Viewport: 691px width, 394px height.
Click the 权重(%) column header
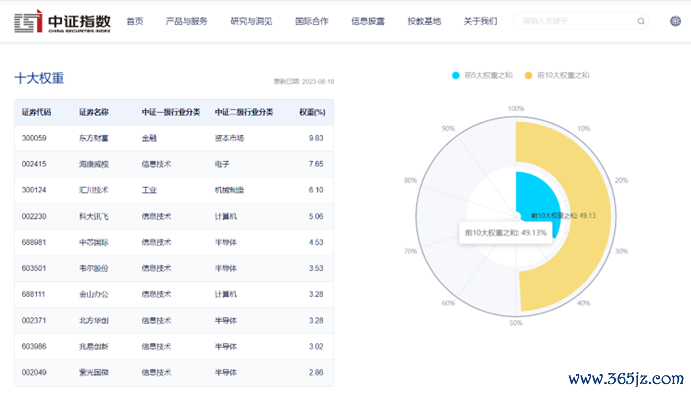(312, 112)
